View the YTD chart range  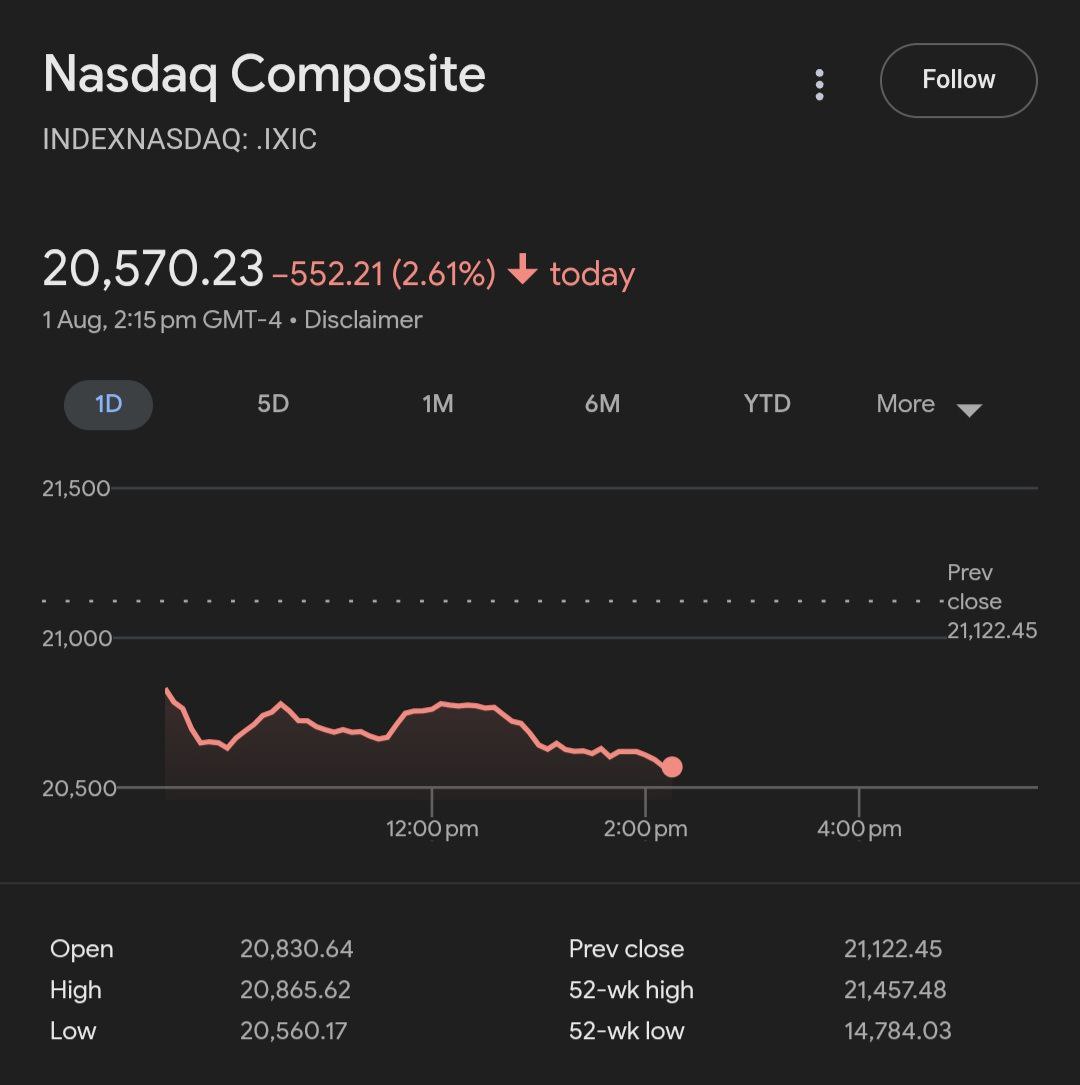767,404
